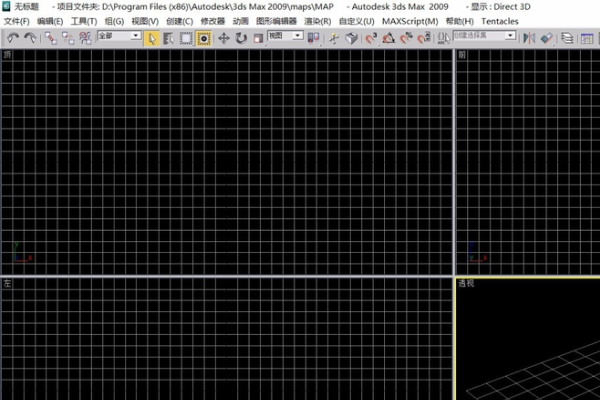Open the 组(G) menu
This screenshot has width=600, height=400.
coord(114,21)
